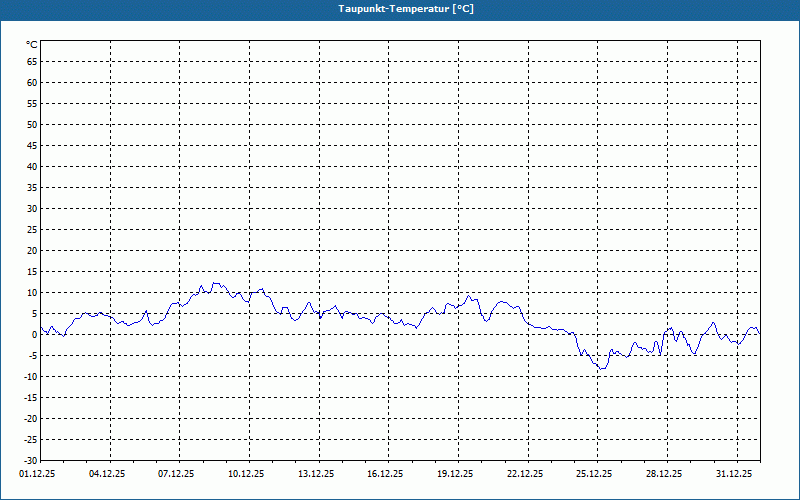Click the 04.12.25 date on x-axis

(107, 474)
